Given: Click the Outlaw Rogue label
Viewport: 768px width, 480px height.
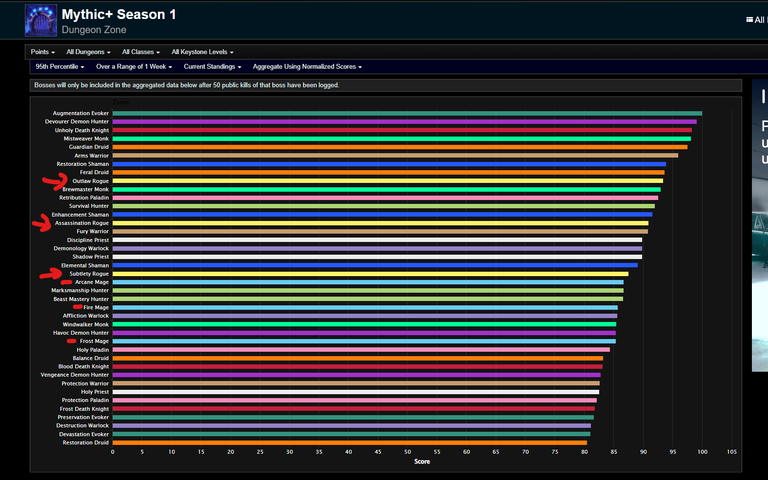Looking at the screenshot, I should 91,181.
